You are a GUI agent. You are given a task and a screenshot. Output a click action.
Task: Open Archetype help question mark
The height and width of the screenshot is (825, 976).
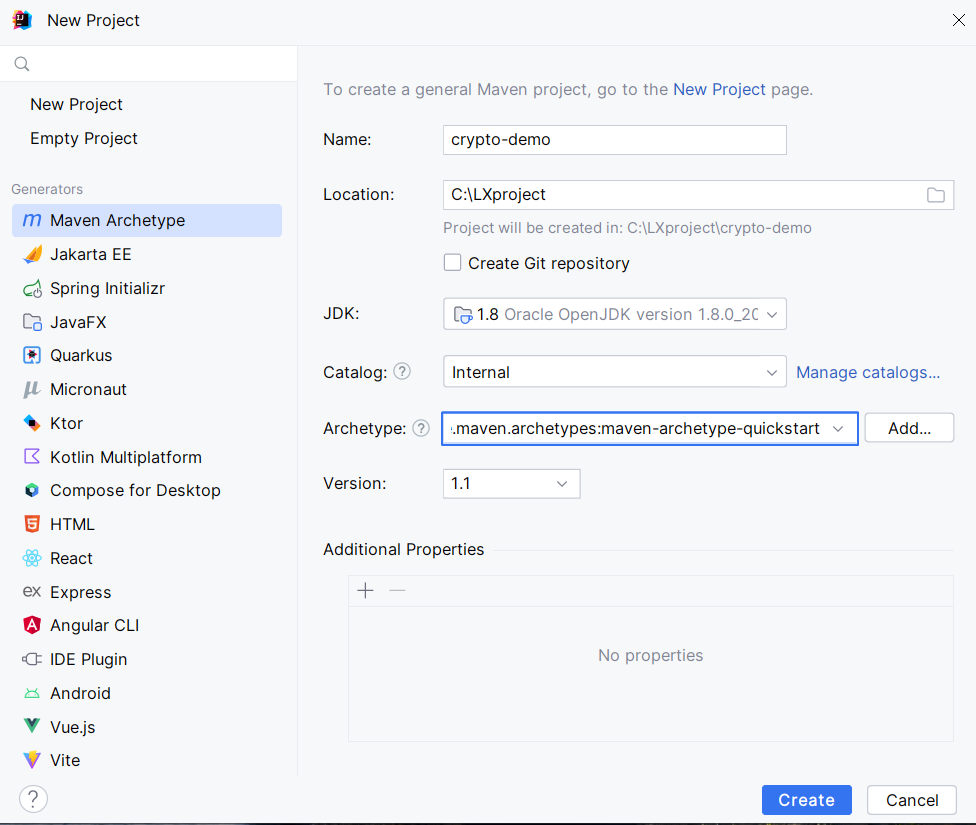(421, 428)
